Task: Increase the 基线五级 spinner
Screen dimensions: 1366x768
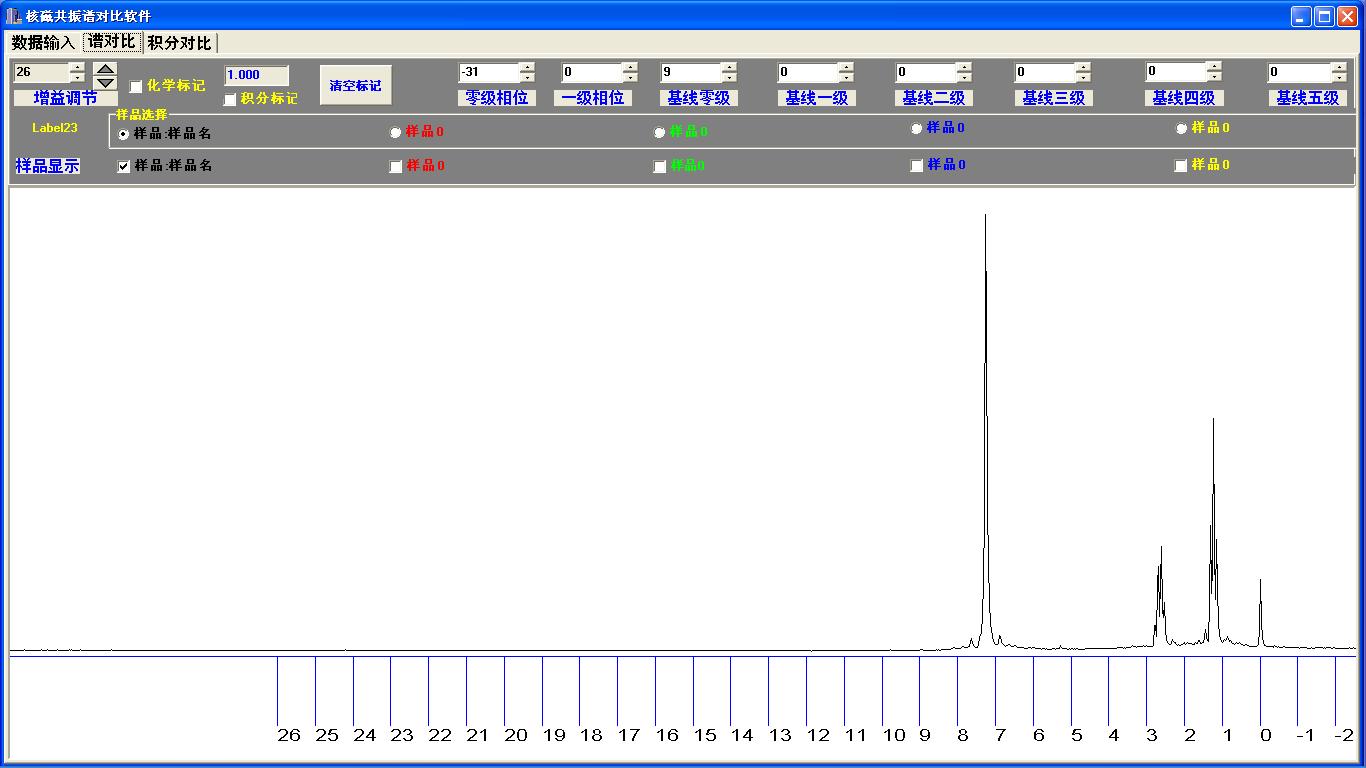Action: 1339,67
